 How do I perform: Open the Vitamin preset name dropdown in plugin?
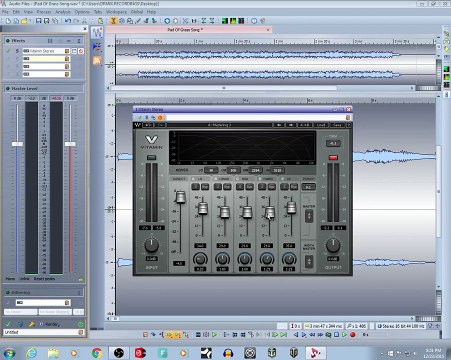coord(219,125)
